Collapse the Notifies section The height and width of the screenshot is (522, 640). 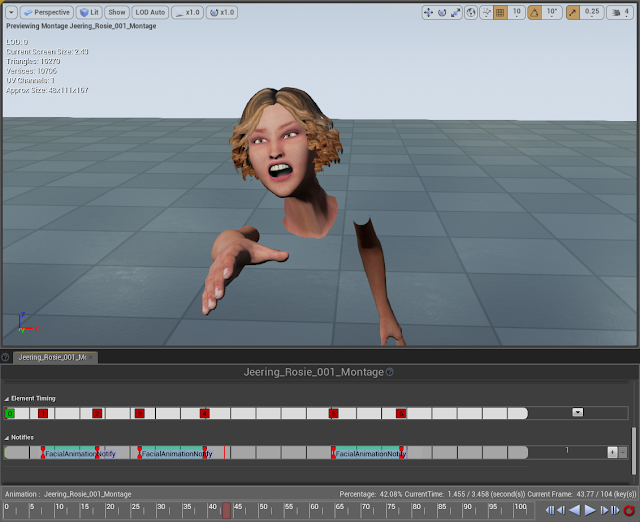click(6, 437)
